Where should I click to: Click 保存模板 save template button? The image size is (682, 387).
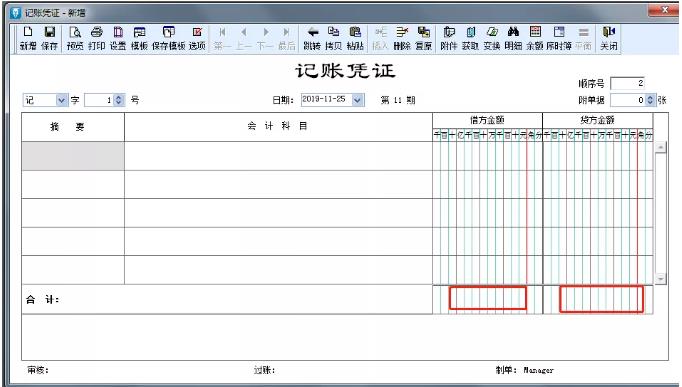pyautogui.click(x=168, y=38)
